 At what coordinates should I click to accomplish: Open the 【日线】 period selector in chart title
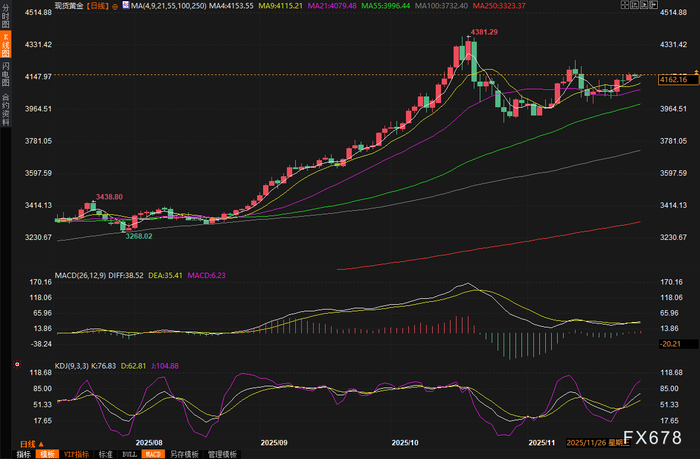[x=97, y=6]
